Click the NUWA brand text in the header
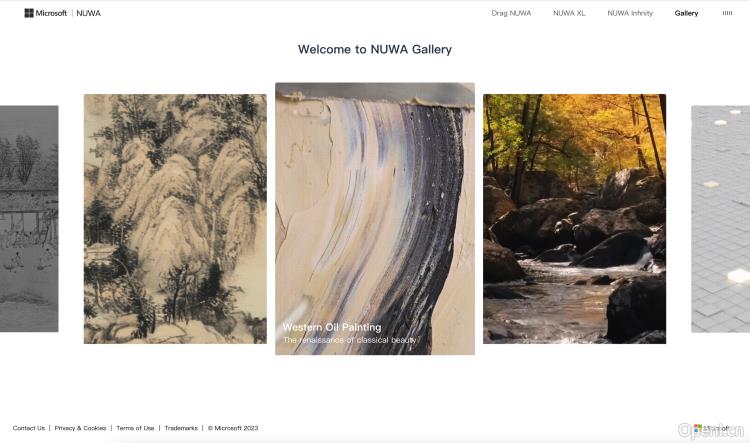Image resolution: width=750 pixels, height=443 pixels. pyautogui.click(x=88, y=13)
